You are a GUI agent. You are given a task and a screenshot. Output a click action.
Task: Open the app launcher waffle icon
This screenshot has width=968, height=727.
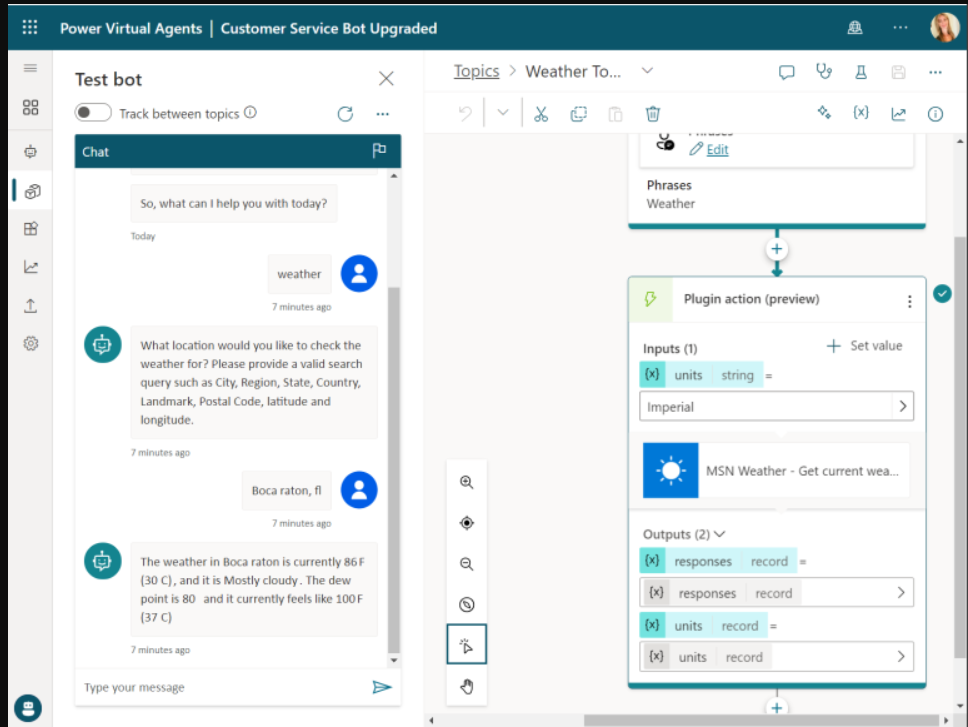point(30,27)
